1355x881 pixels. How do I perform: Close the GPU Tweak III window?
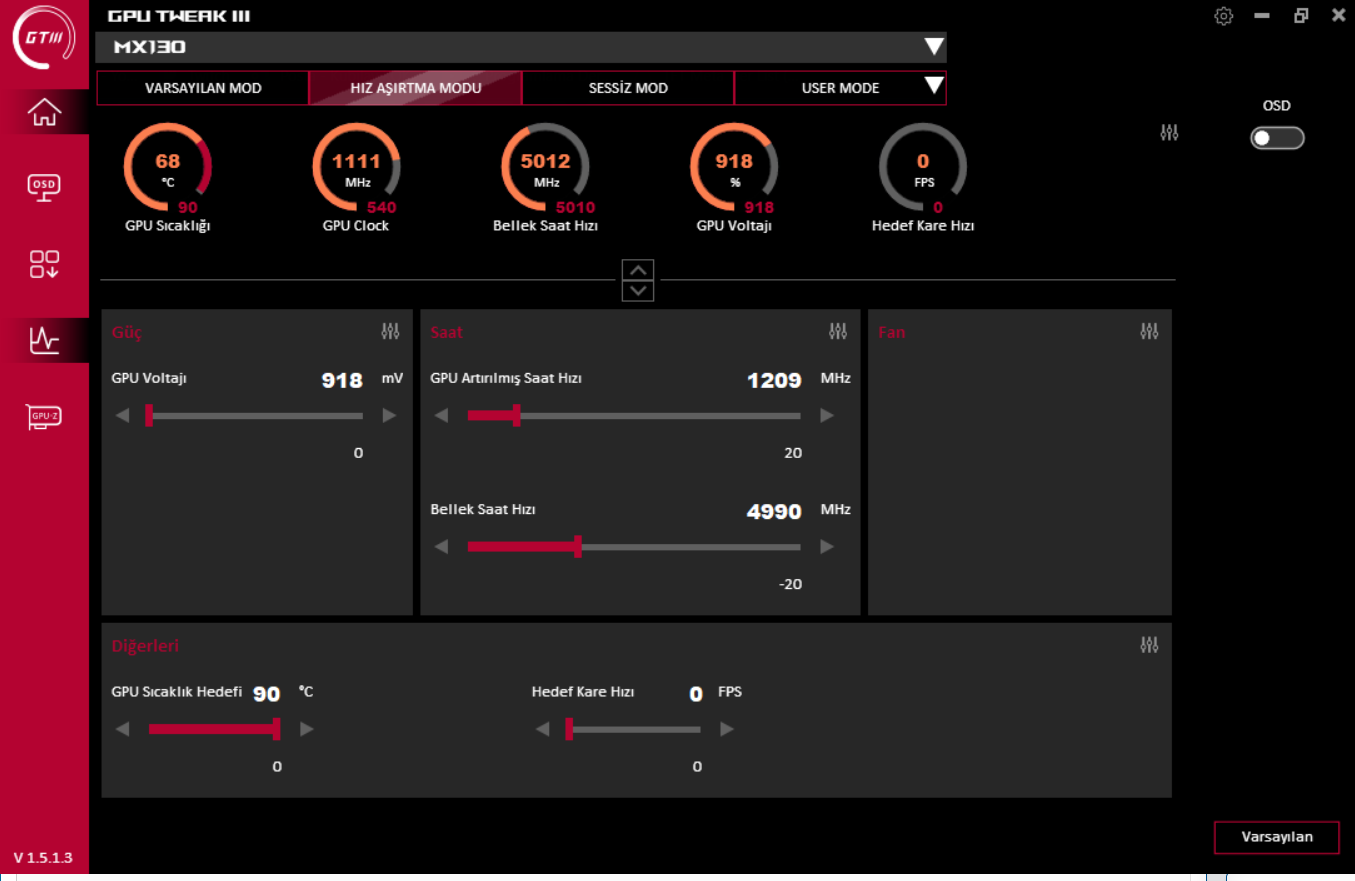[1338, 16]
